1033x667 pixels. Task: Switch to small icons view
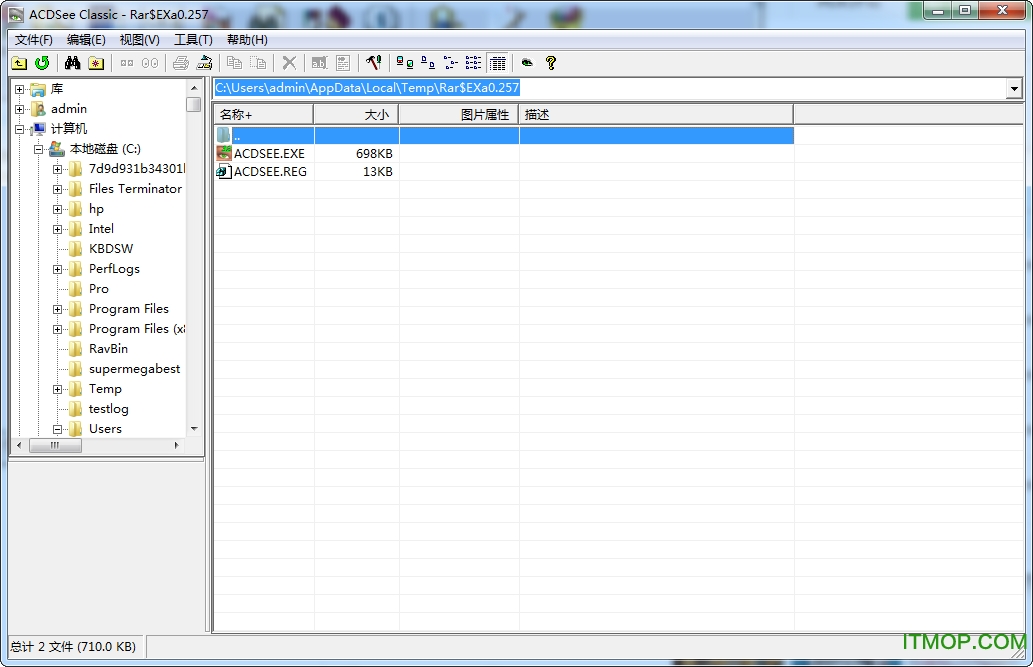428,63
